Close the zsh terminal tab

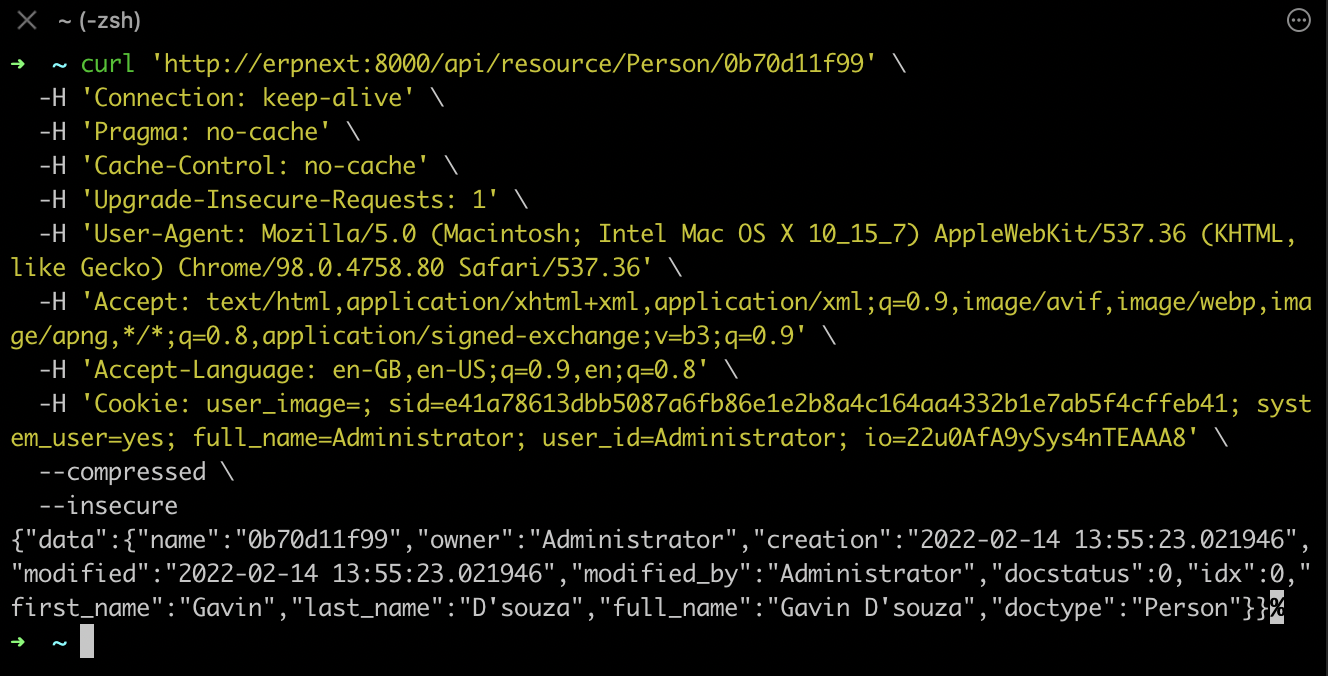[x=27, y=20]
